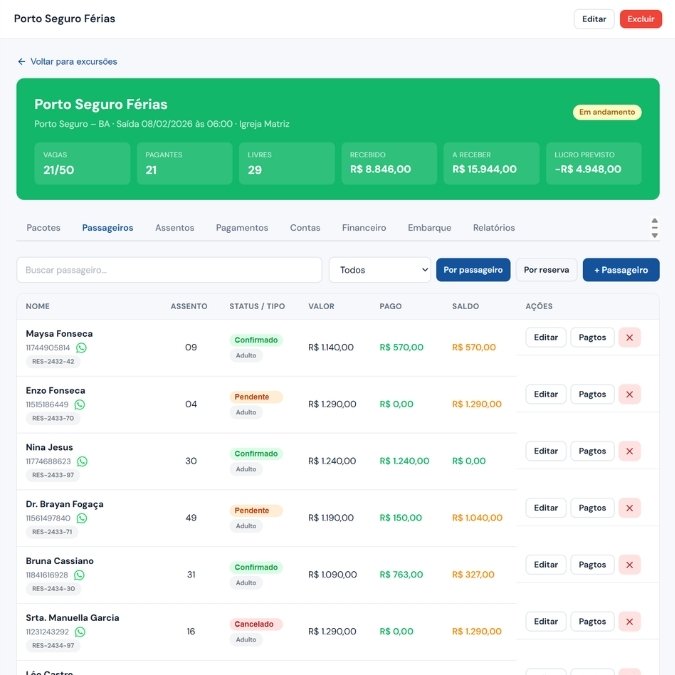Open the Assentos tab
675x675 pixels.
[x=175, y=228]
